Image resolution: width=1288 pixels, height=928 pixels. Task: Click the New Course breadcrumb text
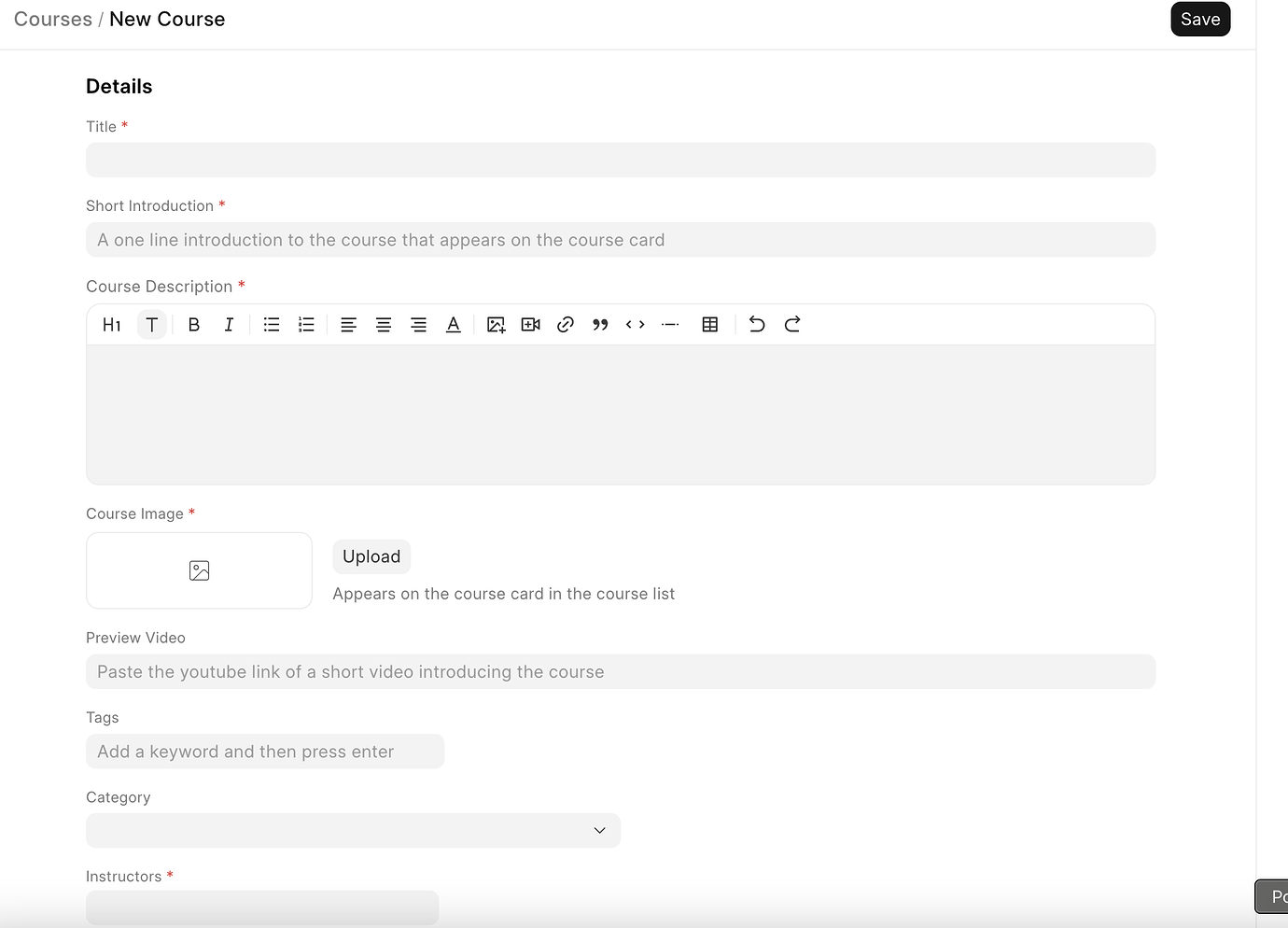pyautogui.click(x=167, y=20)
